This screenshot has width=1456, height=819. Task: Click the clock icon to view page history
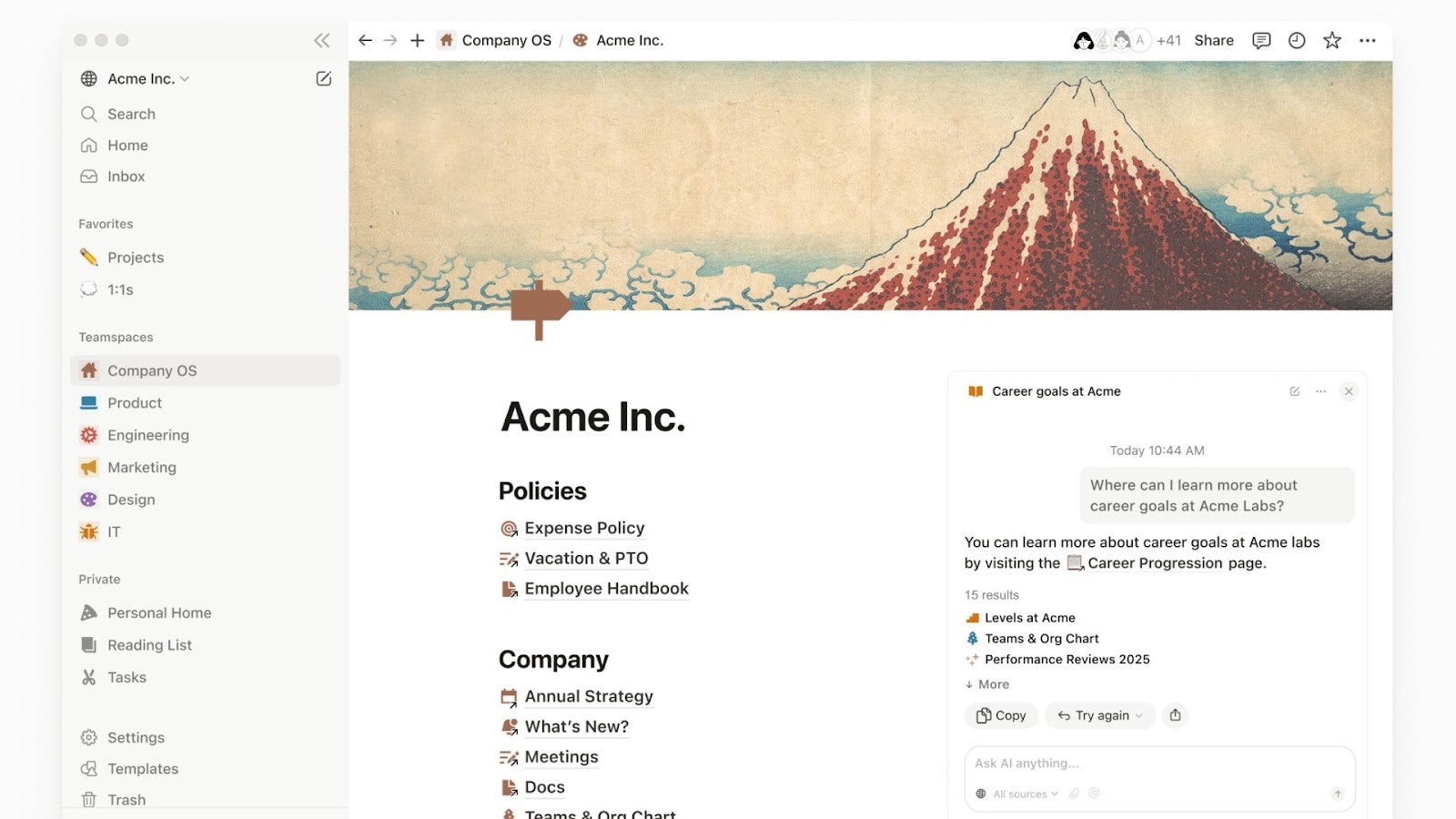click(x=1297, y=40)
